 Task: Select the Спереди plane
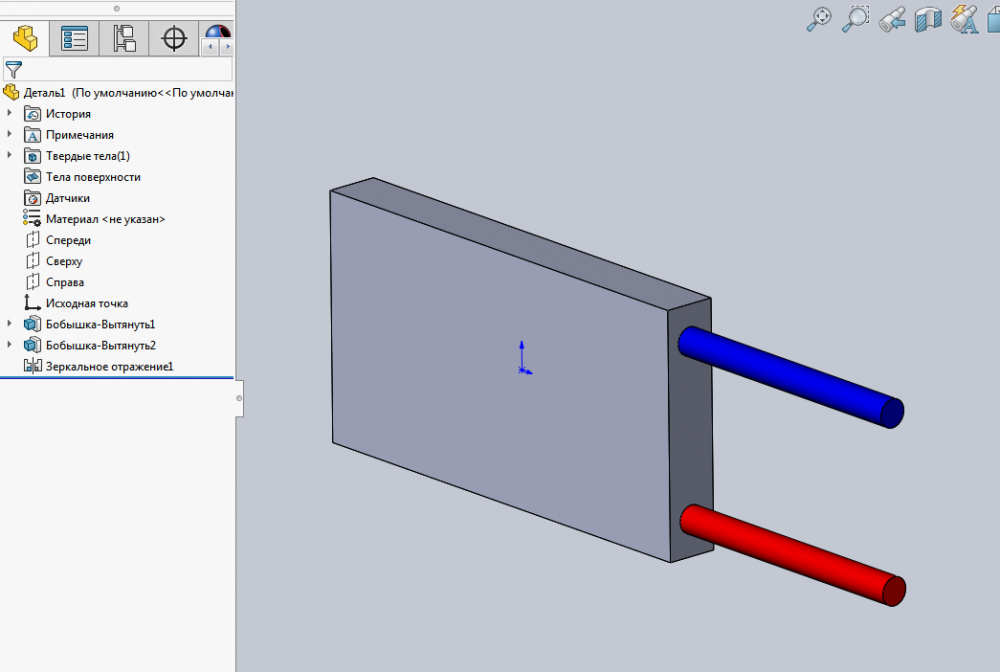click(x=68, y=240)
